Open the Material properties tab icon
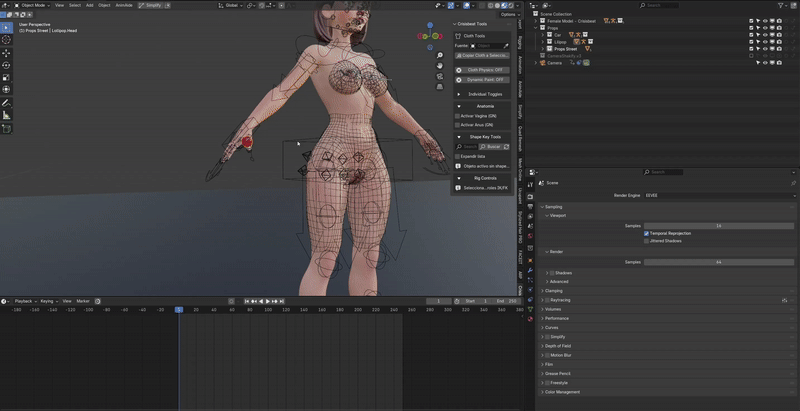The width and height of the screenshot is (800, 411). (530, 319)
